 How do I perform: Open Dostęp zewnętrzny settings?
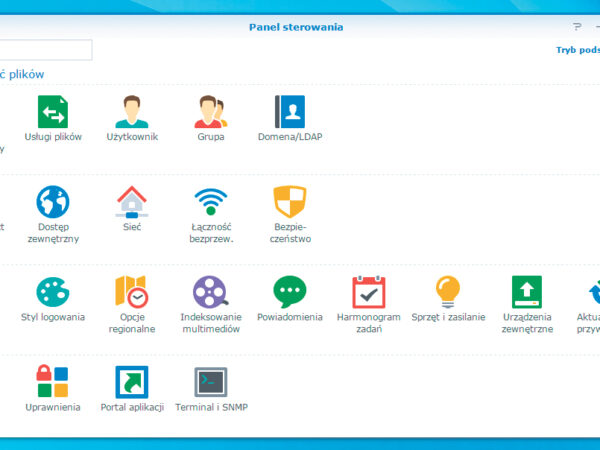click(x=53, y=203)
